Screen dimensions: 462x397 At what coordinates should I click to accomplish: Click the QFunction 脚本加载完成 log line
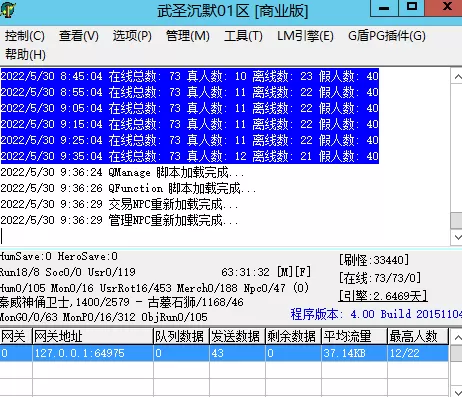[x=128, y=188]
